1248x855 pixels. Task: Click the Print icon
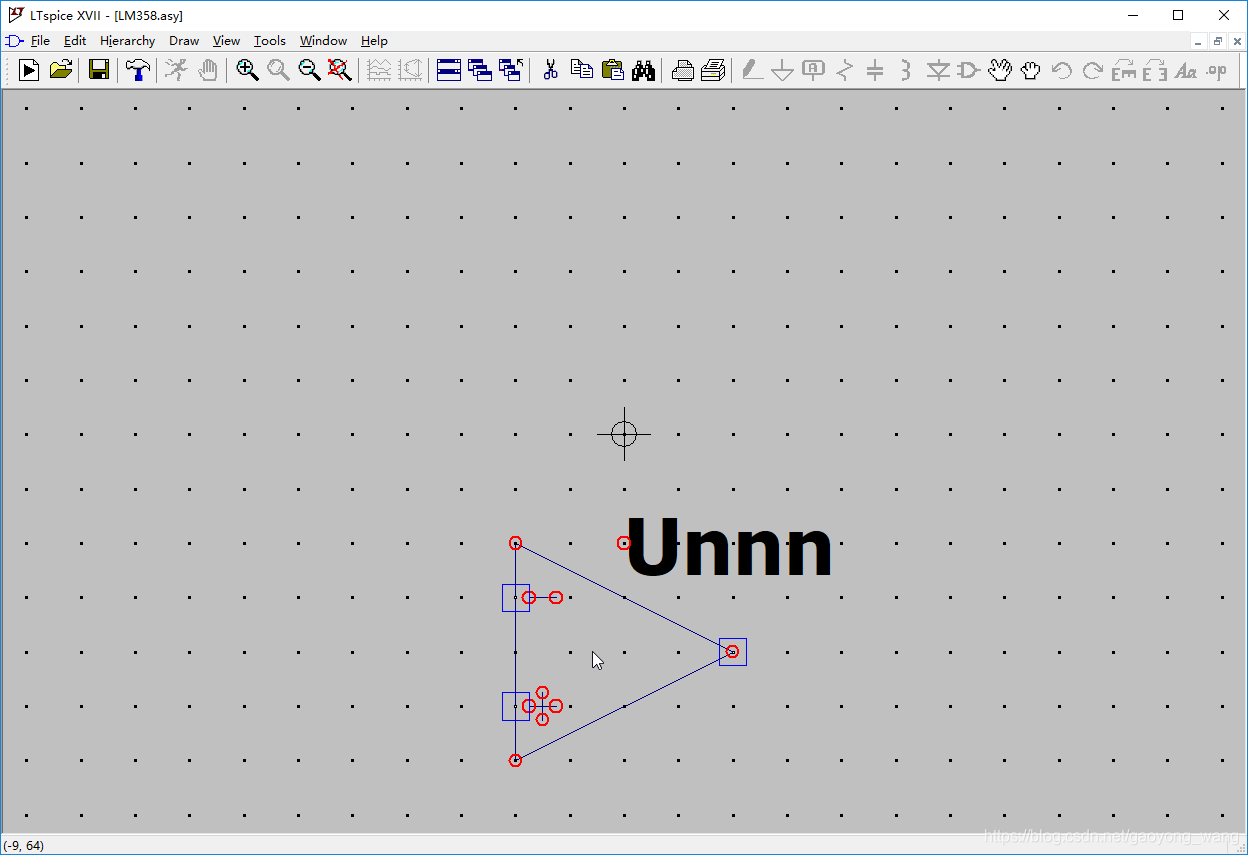coord(713,70)
